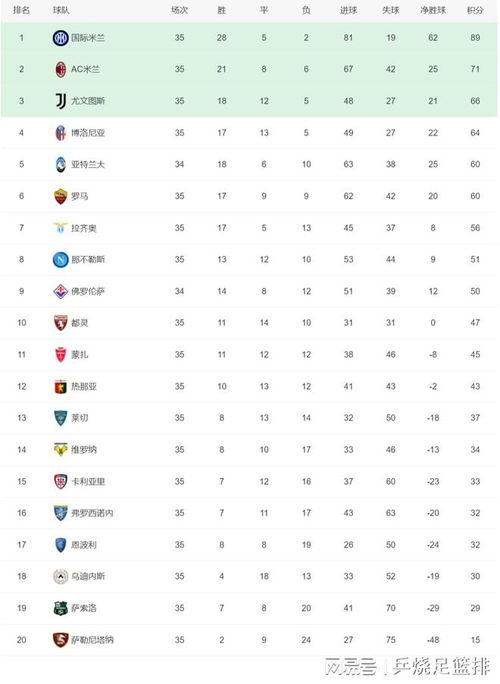
Task: Click the Torino (都灵) bull crest
Action: [61, 323]
